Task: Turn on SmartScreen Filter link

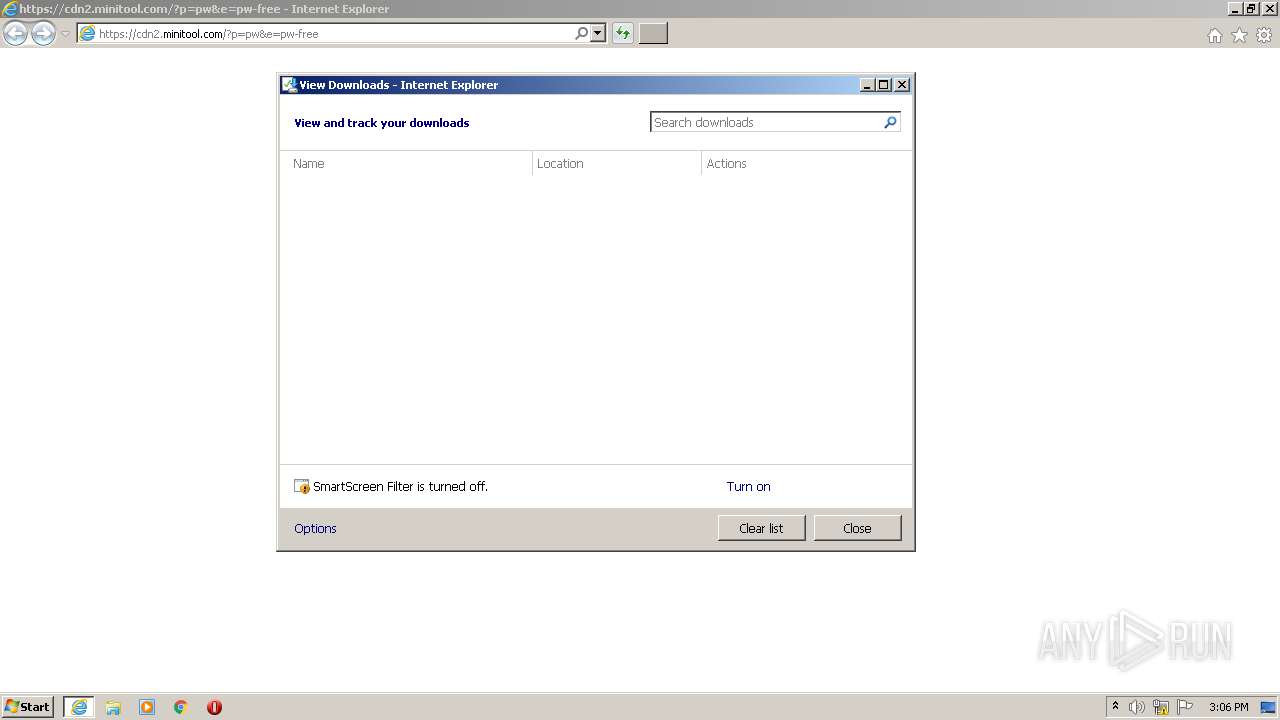Action: (748, 487)
